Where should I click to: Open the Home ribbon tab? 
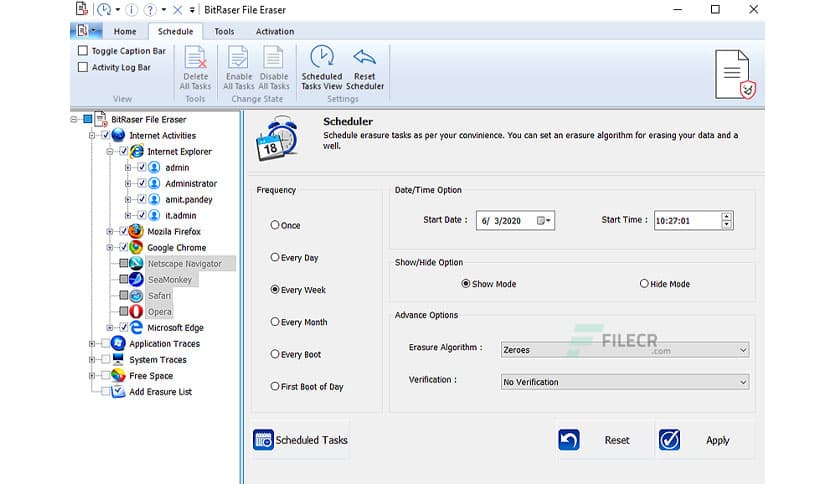point(125,31)
